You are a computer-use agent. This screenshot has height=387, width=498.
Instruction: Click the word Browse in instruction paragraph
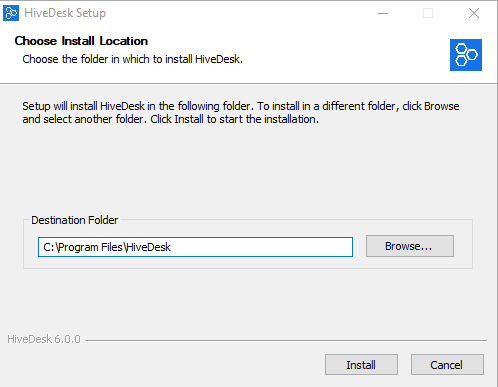point(442,106)
